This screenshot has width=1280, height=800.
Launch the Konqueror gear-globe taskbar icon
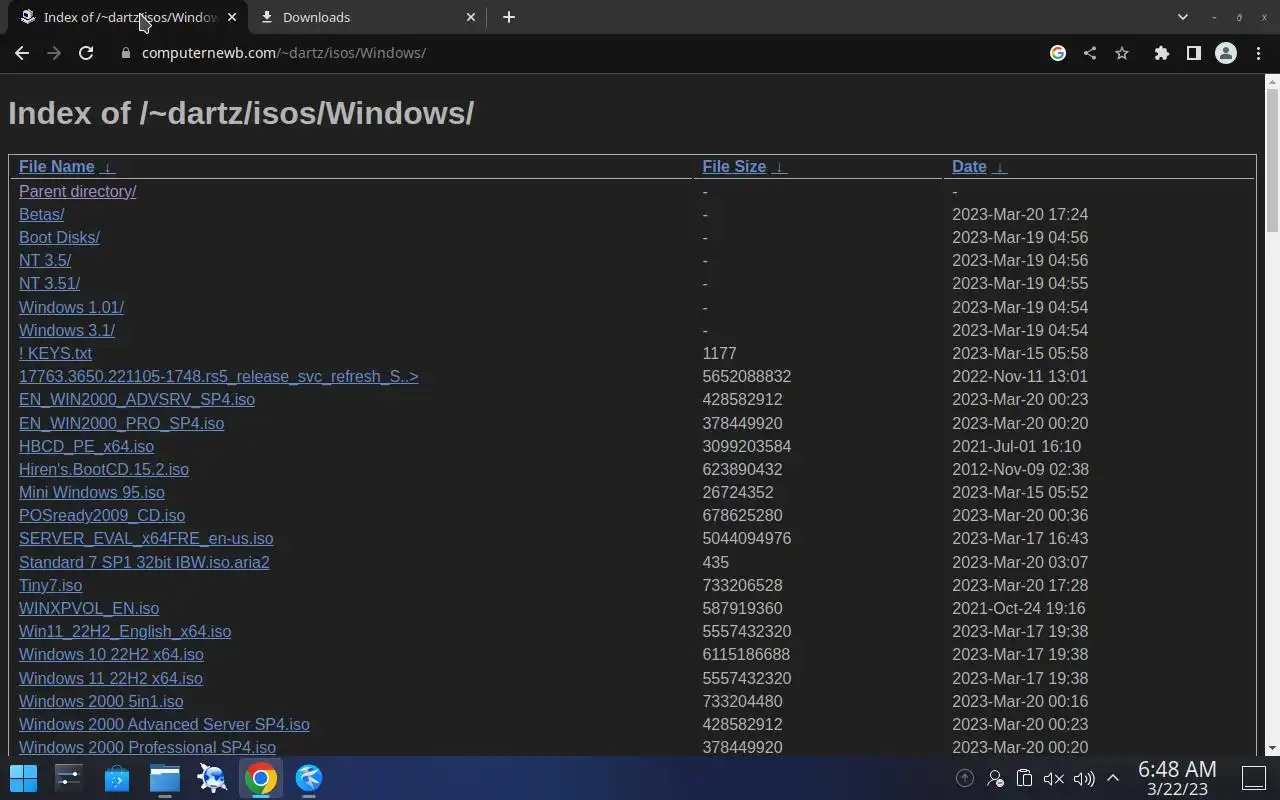coord(212,778)
